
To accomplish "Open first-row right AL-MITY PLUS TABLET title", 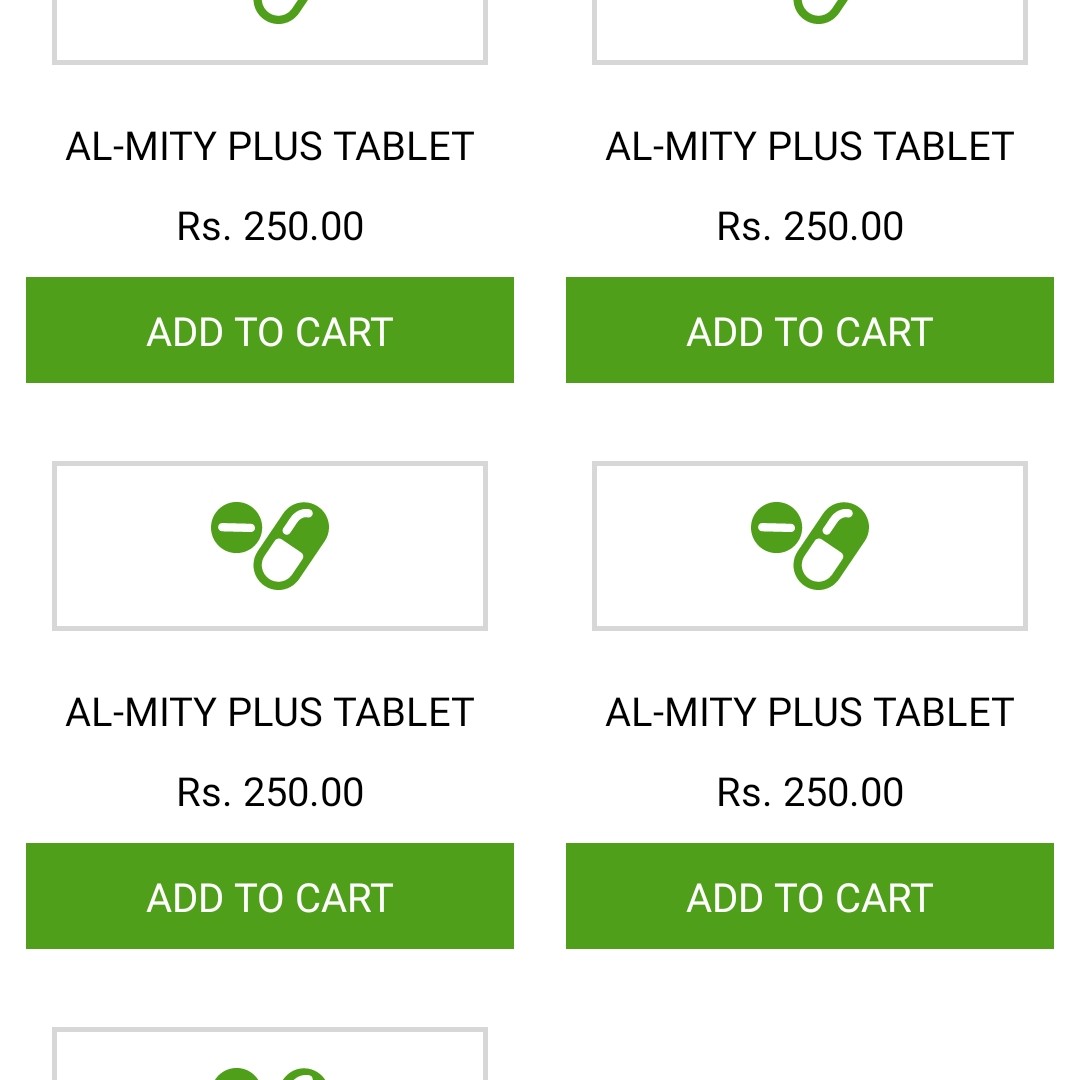I will [x=810, y=147].
